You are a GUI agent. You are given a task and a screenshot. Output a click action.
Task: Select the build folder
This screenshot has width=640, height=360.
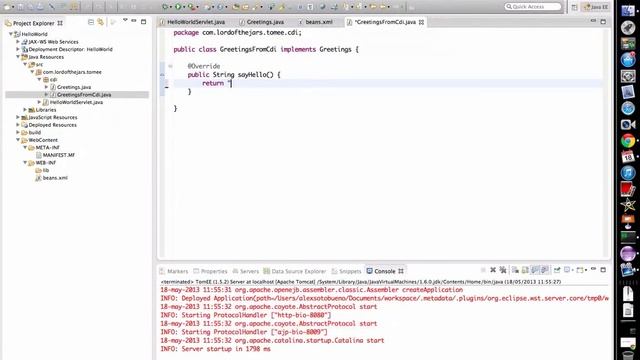click(x=34, y=133)
